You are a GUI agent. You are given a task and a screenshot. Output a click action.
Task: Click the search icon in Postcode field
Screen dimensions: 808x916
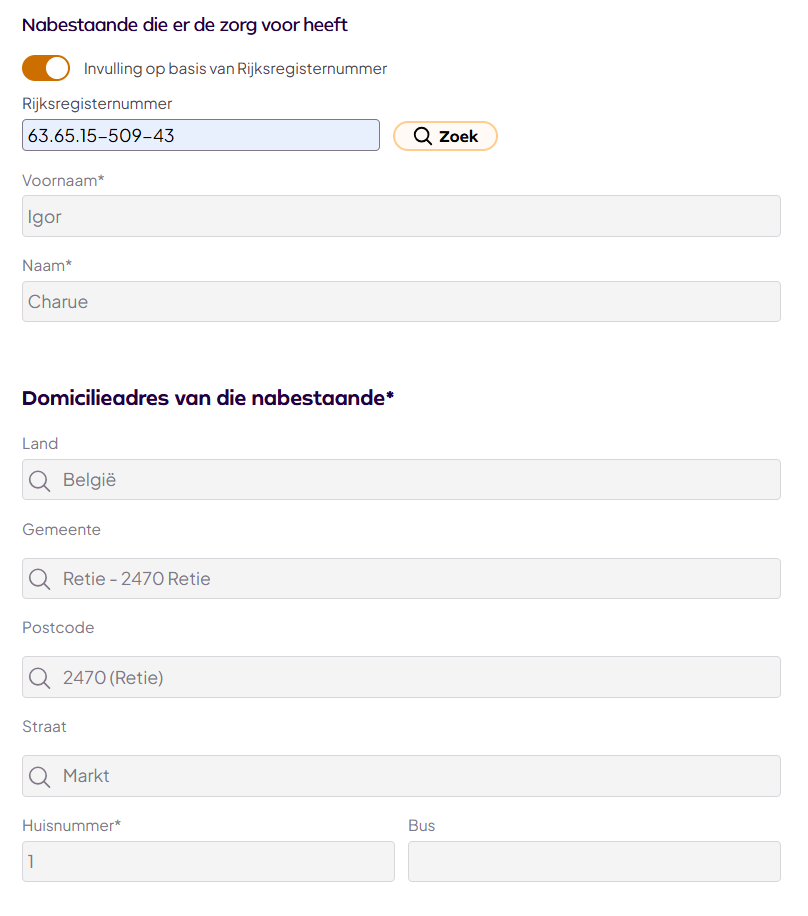(40, 678)
